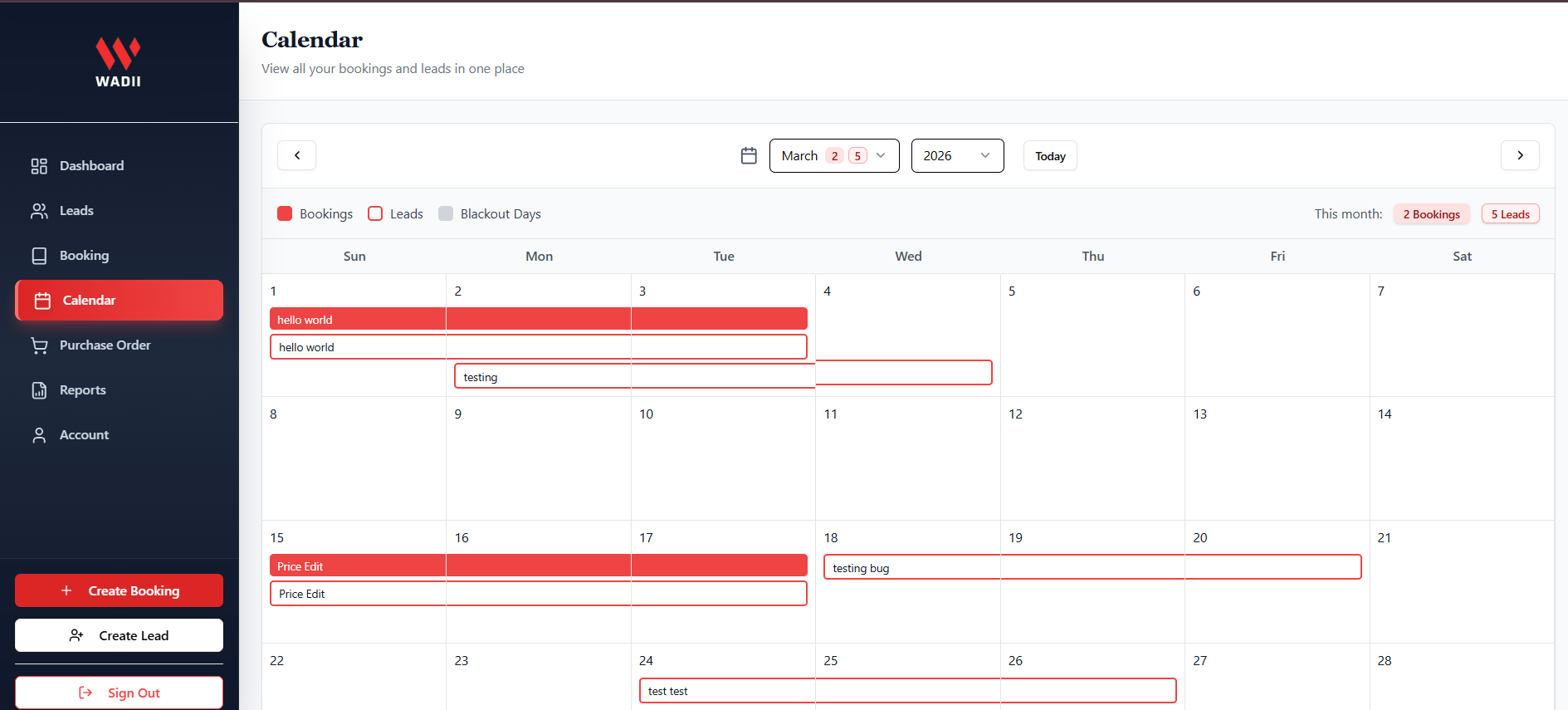The width and height of the screenshot is (1568, 710).
Task: Select March 5 day cell
Action: (x=1092, y=335)
